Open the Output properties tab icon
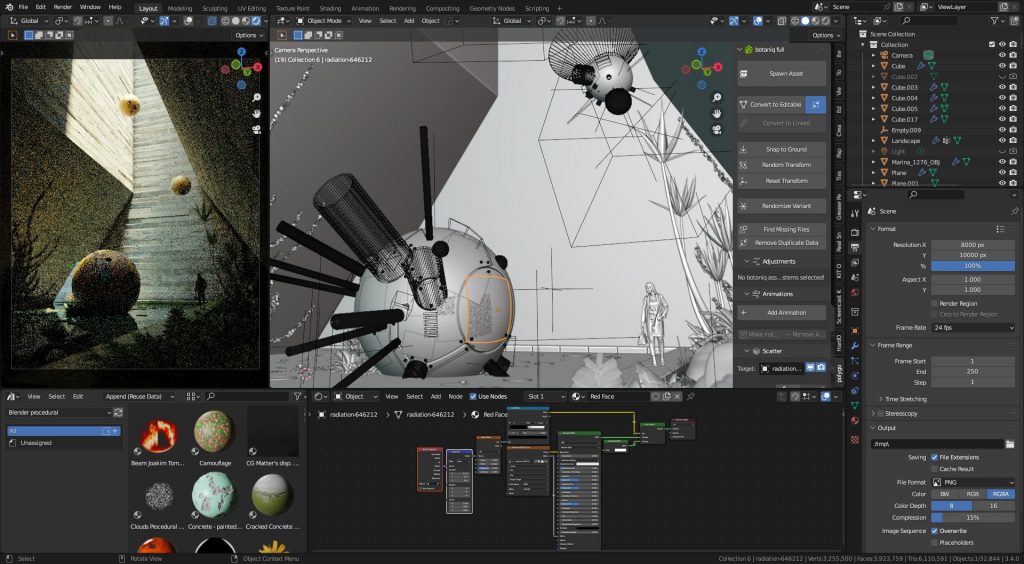 [x=855, y=247]
